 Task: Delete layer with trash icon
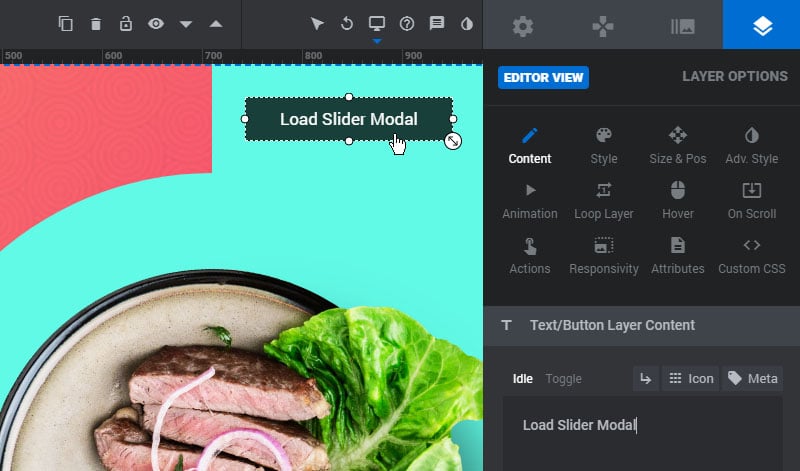[96, 24]
